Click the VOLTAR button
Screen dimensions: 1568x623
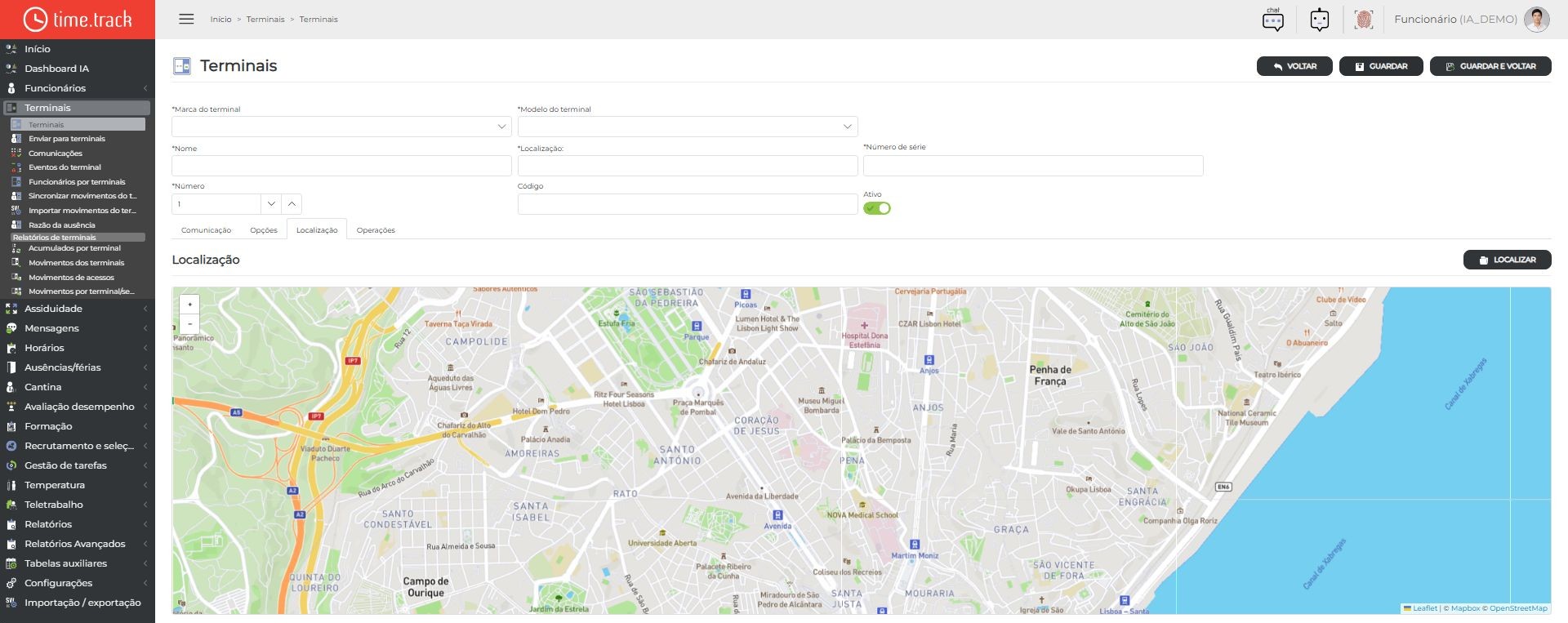click(1294, 66)
